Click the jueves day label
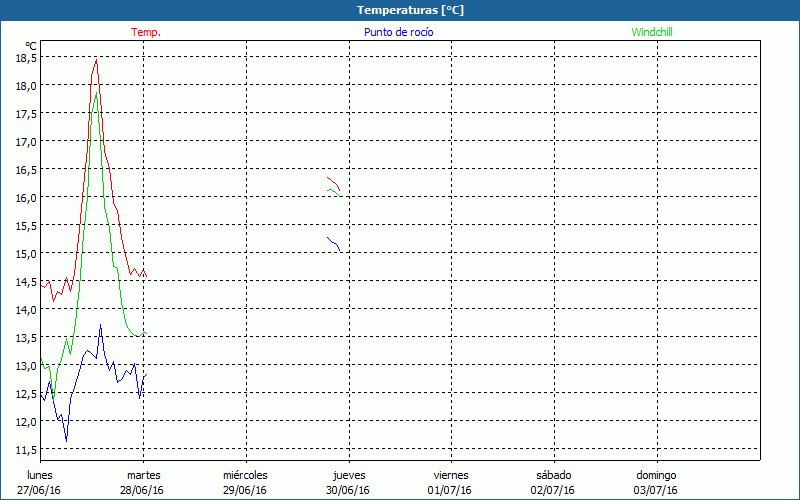Image resolution: width=800 pixels, height=500 pixels. (349, 475)
